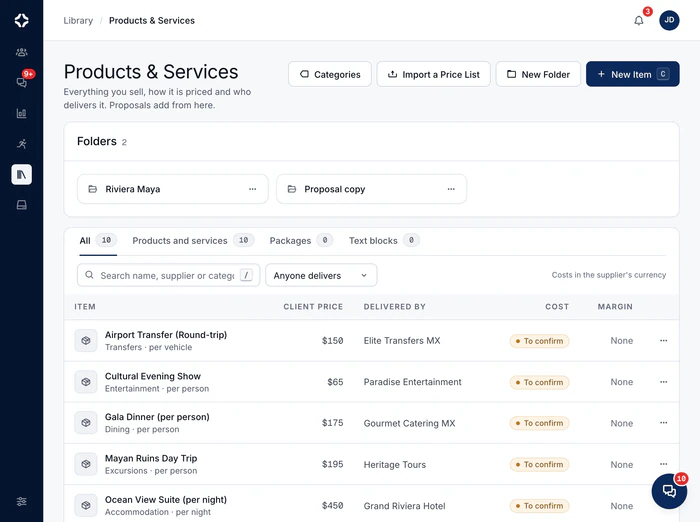The width and height of the screenshot is (700, 522).
Task: Click Import a Price List button
Action: pyautogui.click(x=433, y=74)
